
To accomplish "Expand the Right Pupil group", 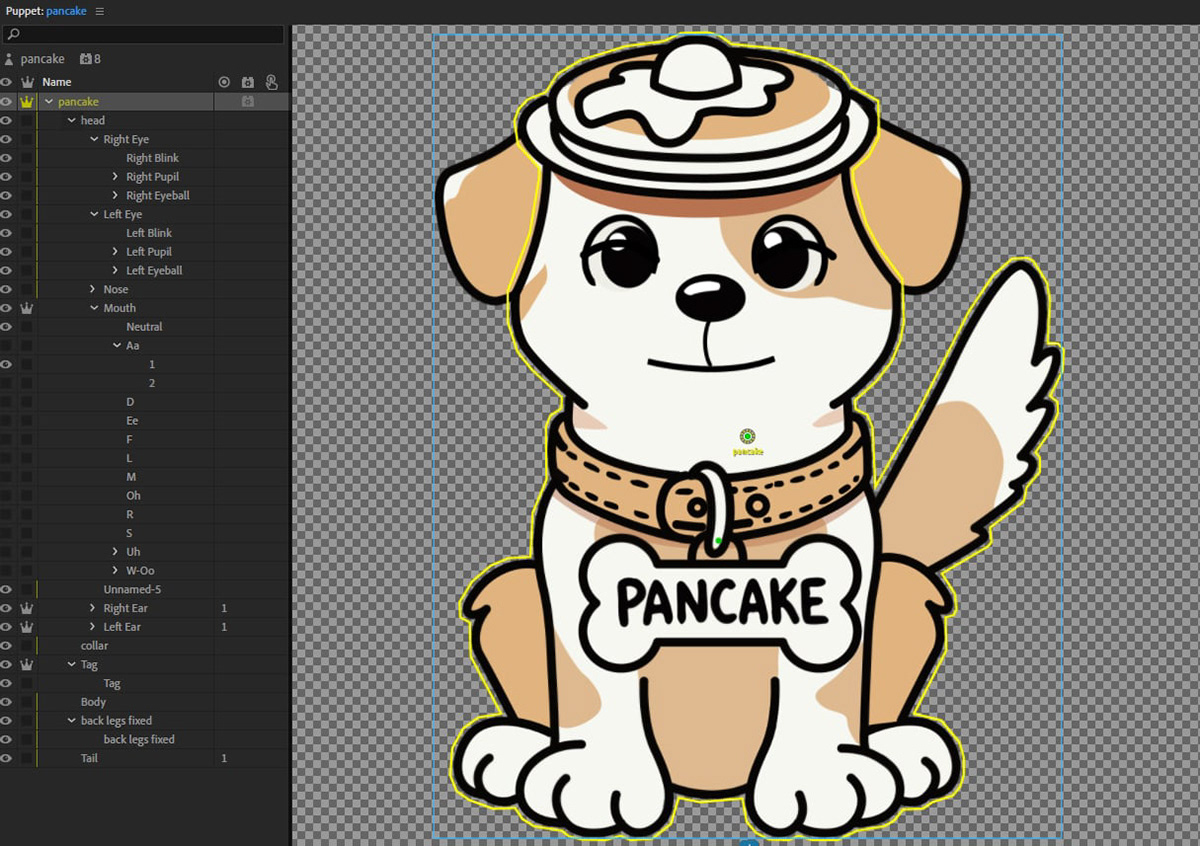I will coord(116,177).
